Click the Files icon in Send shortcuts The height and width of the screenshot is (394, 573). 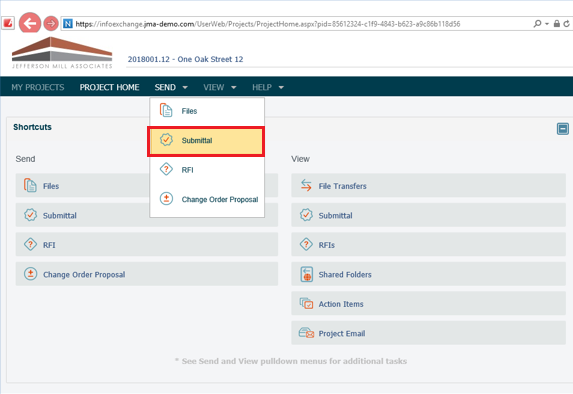[30, 185]
